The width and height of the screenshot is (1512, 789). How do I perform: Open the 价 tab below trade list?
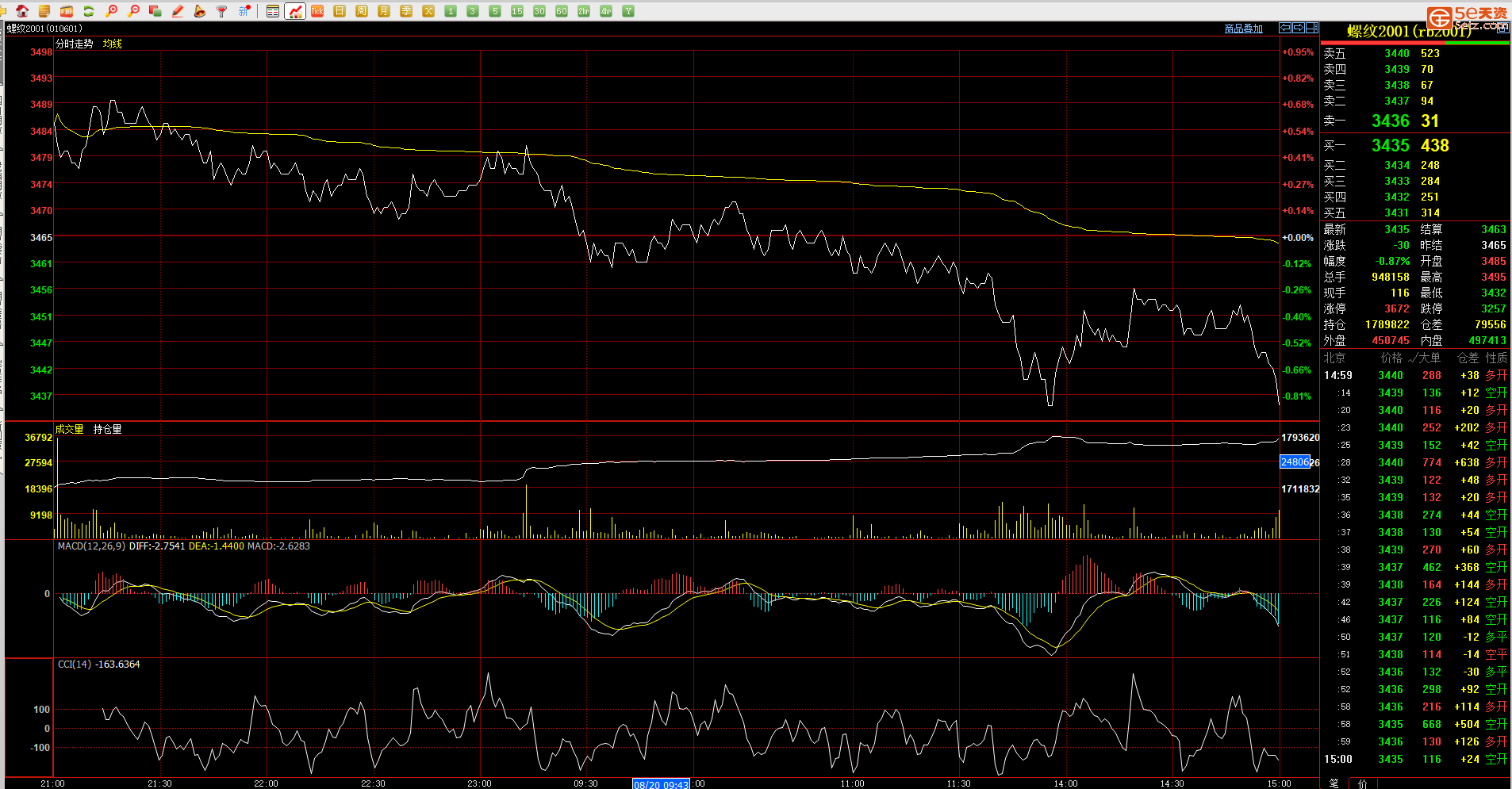1363,783
